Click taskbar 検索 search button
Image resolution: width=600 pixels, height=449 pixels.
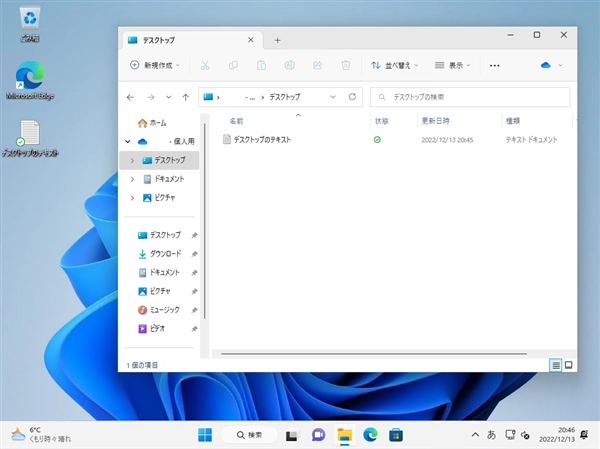point(249,435)
